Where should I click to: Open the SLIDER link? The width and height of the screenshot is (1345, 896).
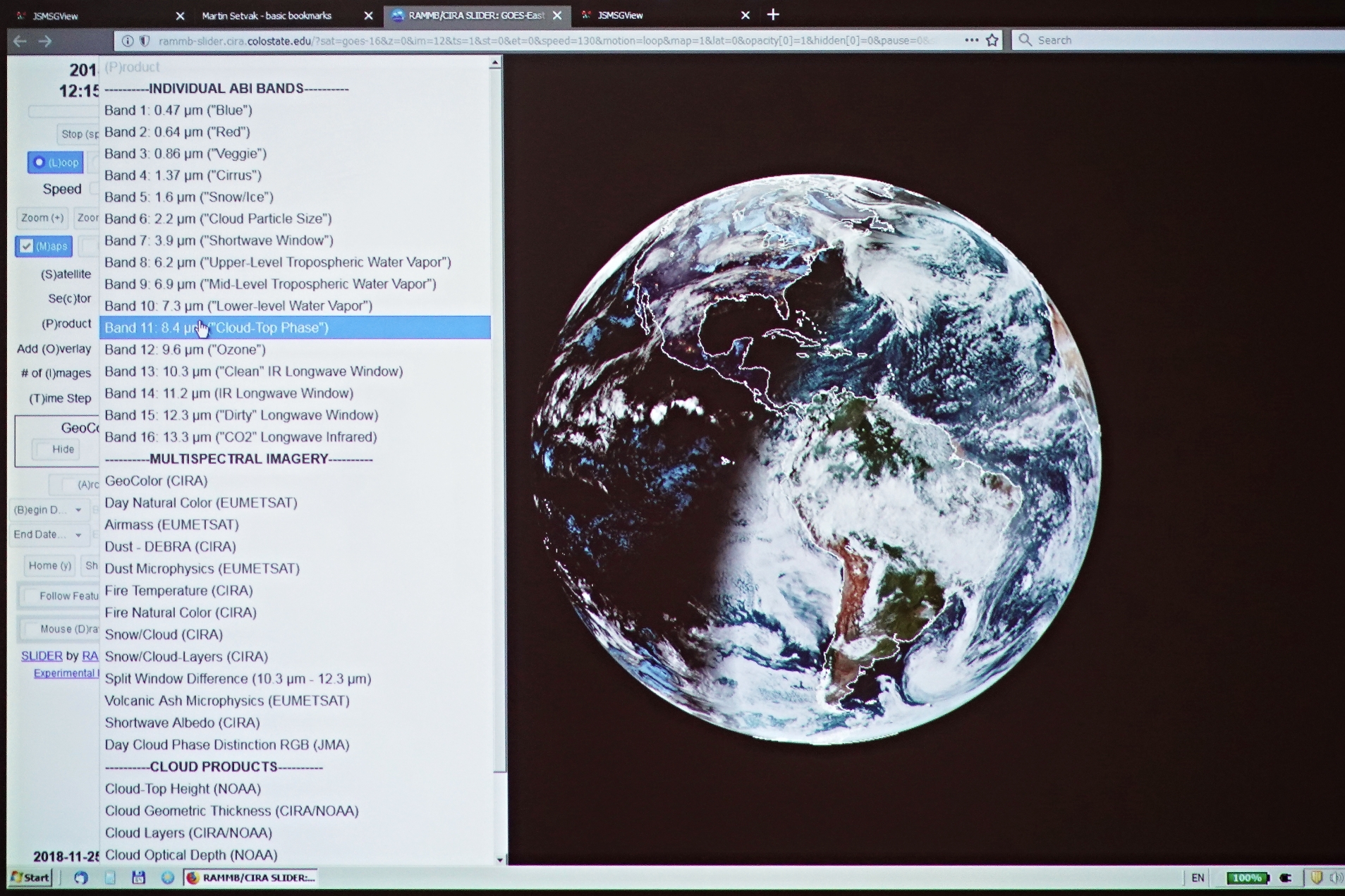(42, 656)
